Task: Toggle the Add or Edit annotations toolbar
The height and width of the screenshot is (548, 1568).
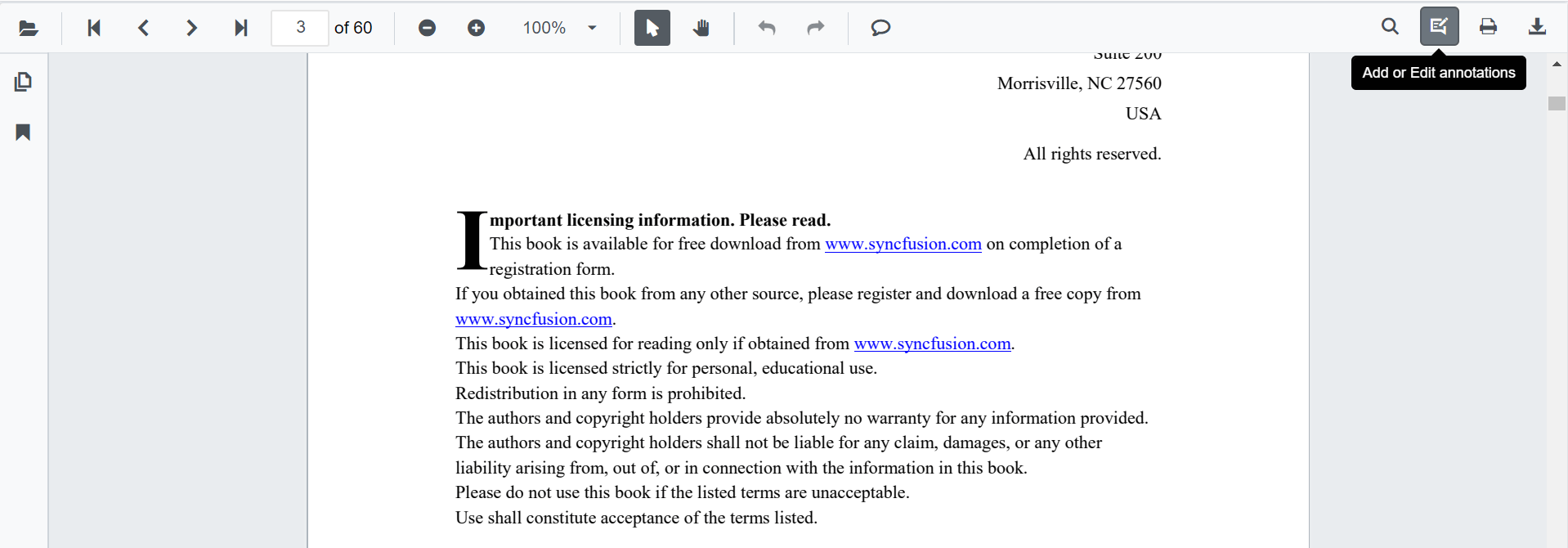Action: 1439,26
